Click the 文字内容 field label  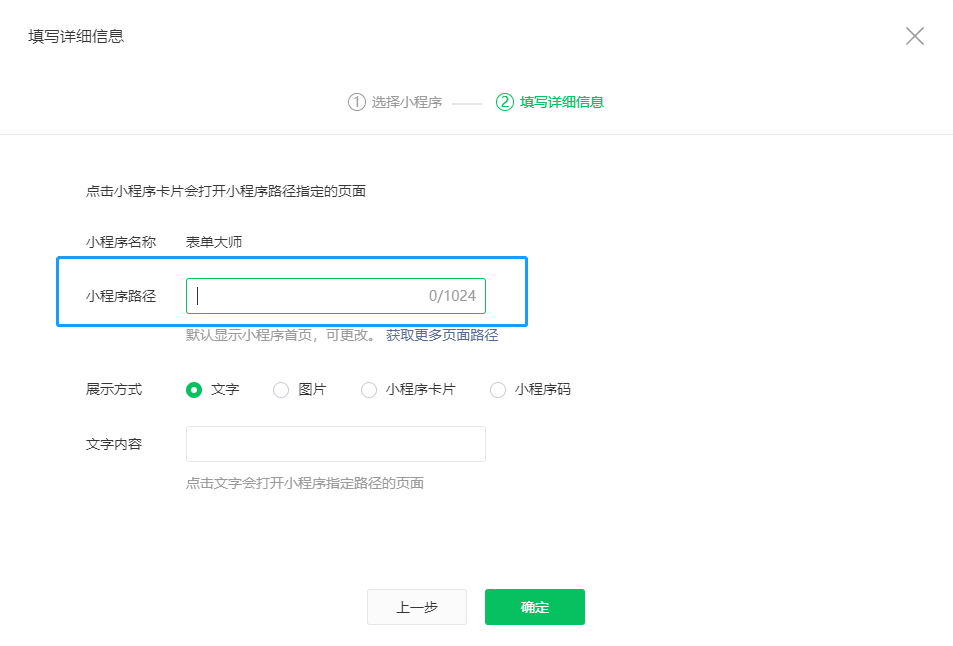(x=114, y=444)
